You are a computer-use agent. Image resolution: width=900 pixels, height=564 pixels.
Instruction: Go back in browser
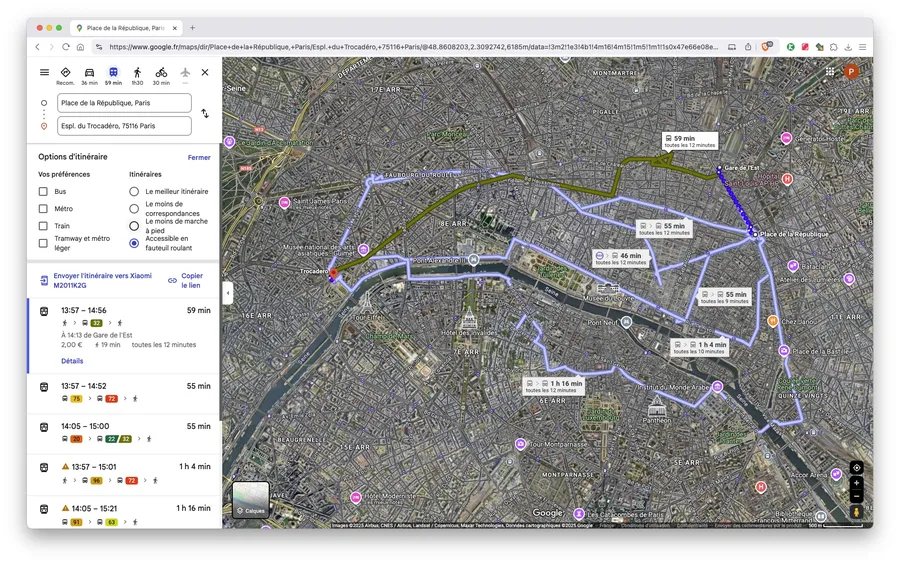point(37,47)
